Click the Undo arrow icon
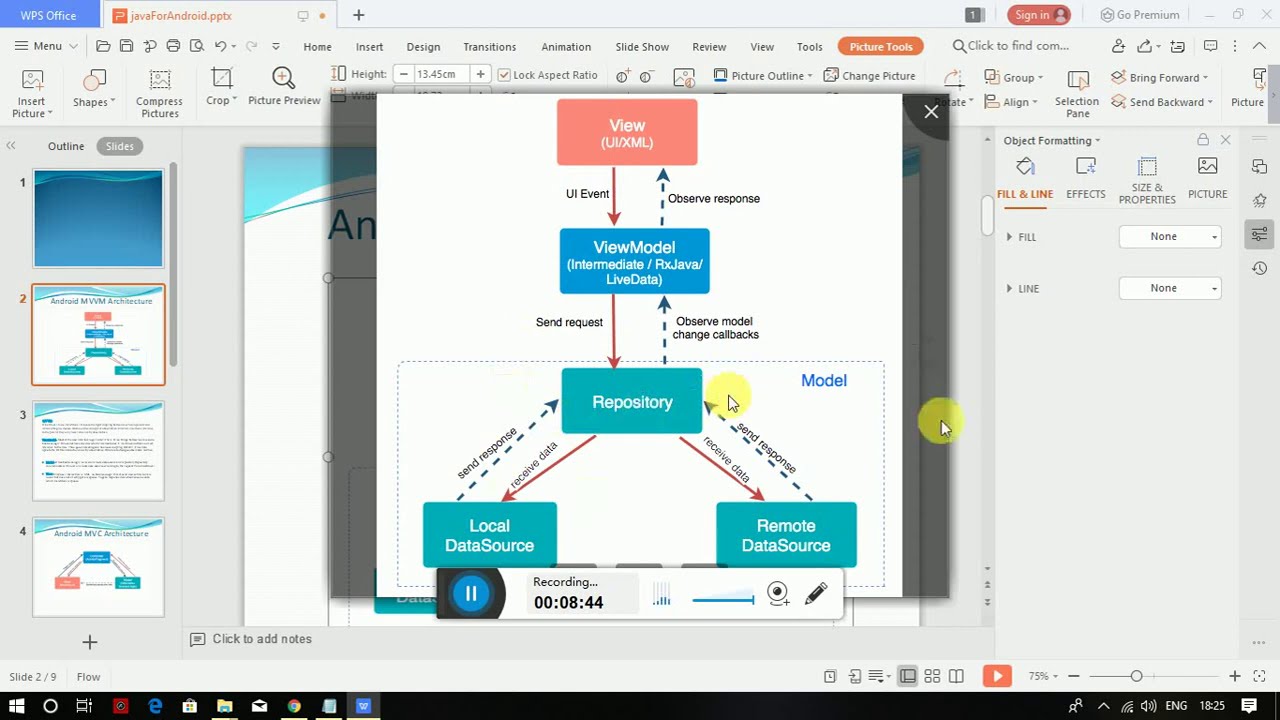Screen dimensions: 1280x720 (220, 46)
